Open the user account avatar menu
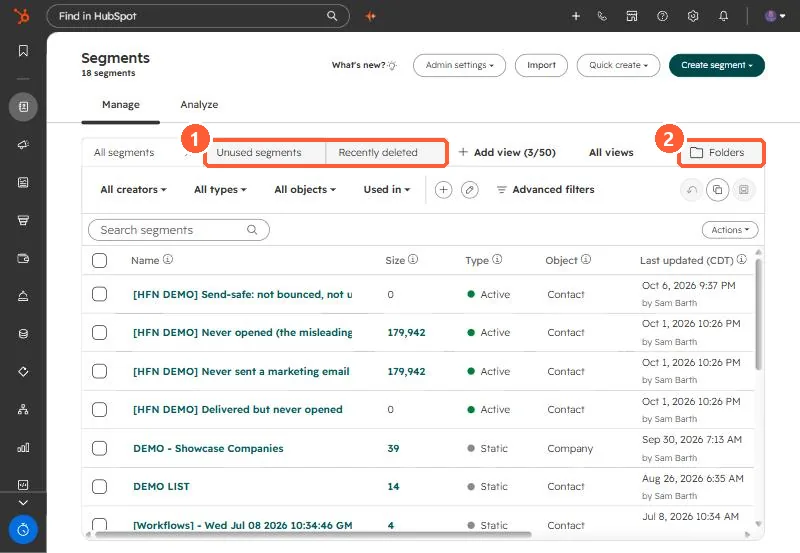 (x=775, y=16)
